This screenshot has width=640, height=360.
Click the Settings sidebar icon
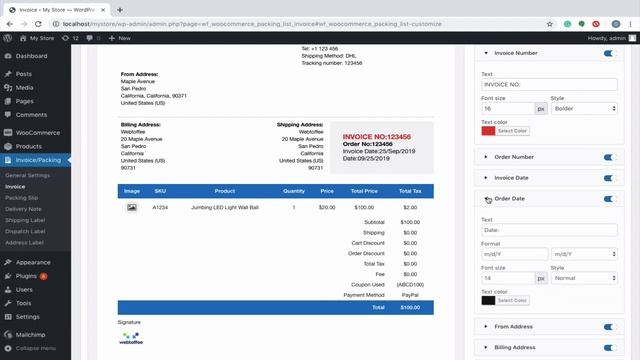[x=8, y=317]
